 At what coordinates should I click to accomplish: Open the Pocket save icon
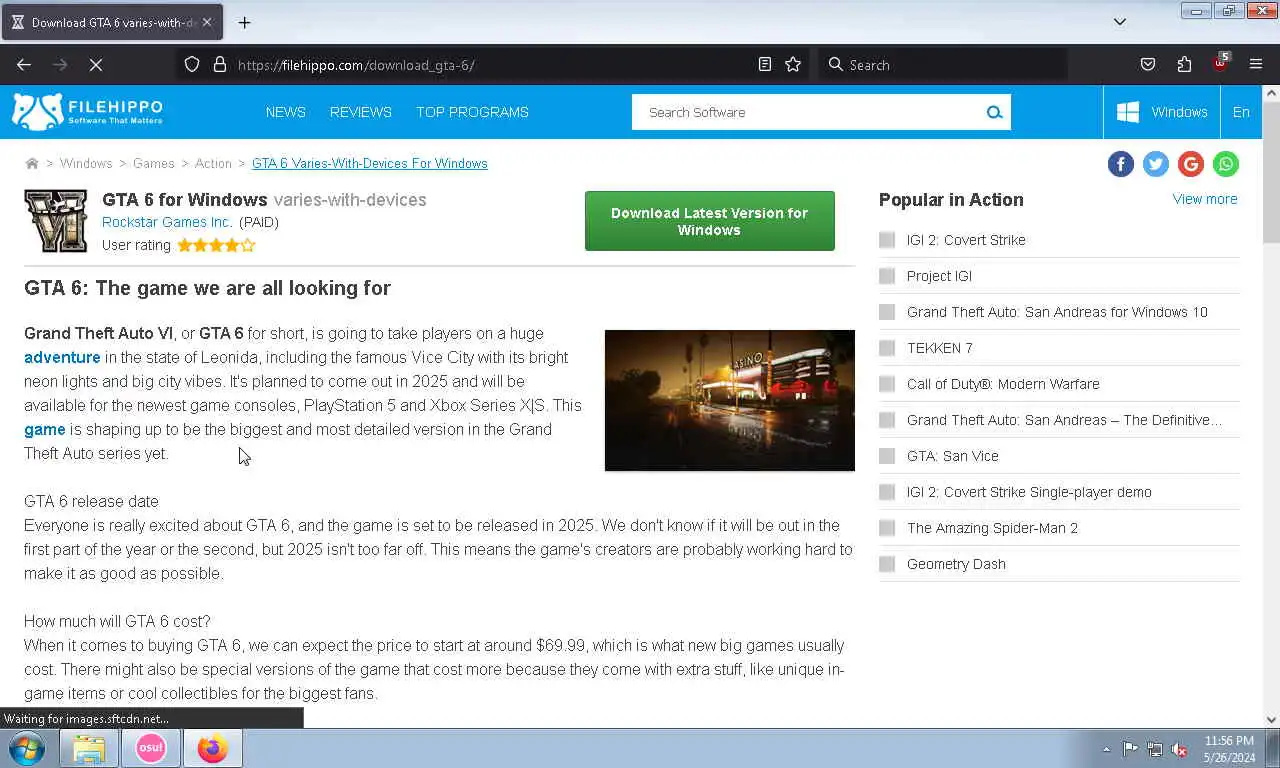pos(1148,65)
